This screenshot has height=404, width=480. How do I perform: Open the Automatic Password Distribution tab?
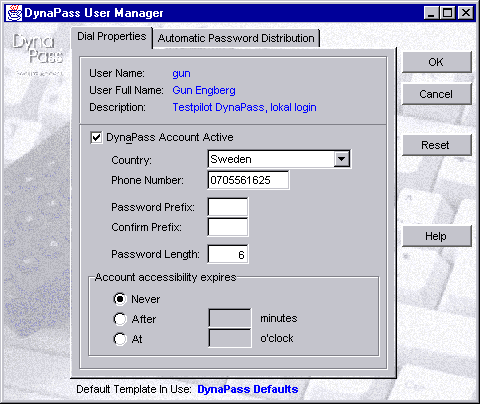coord(236,38)
